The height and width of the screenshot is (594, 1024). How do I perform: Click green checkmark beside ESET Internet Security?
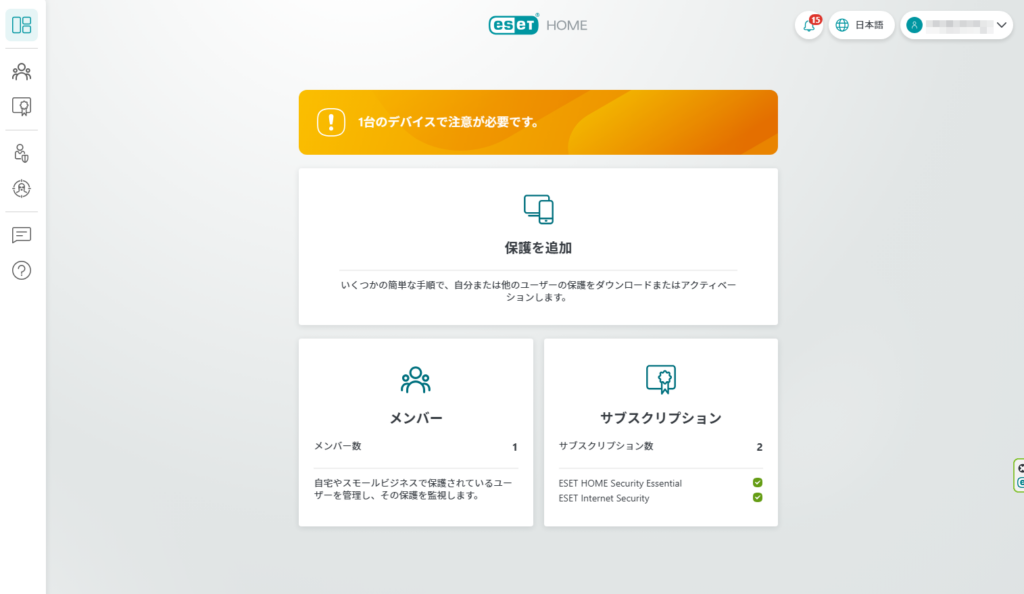click(x=758, y=497)
